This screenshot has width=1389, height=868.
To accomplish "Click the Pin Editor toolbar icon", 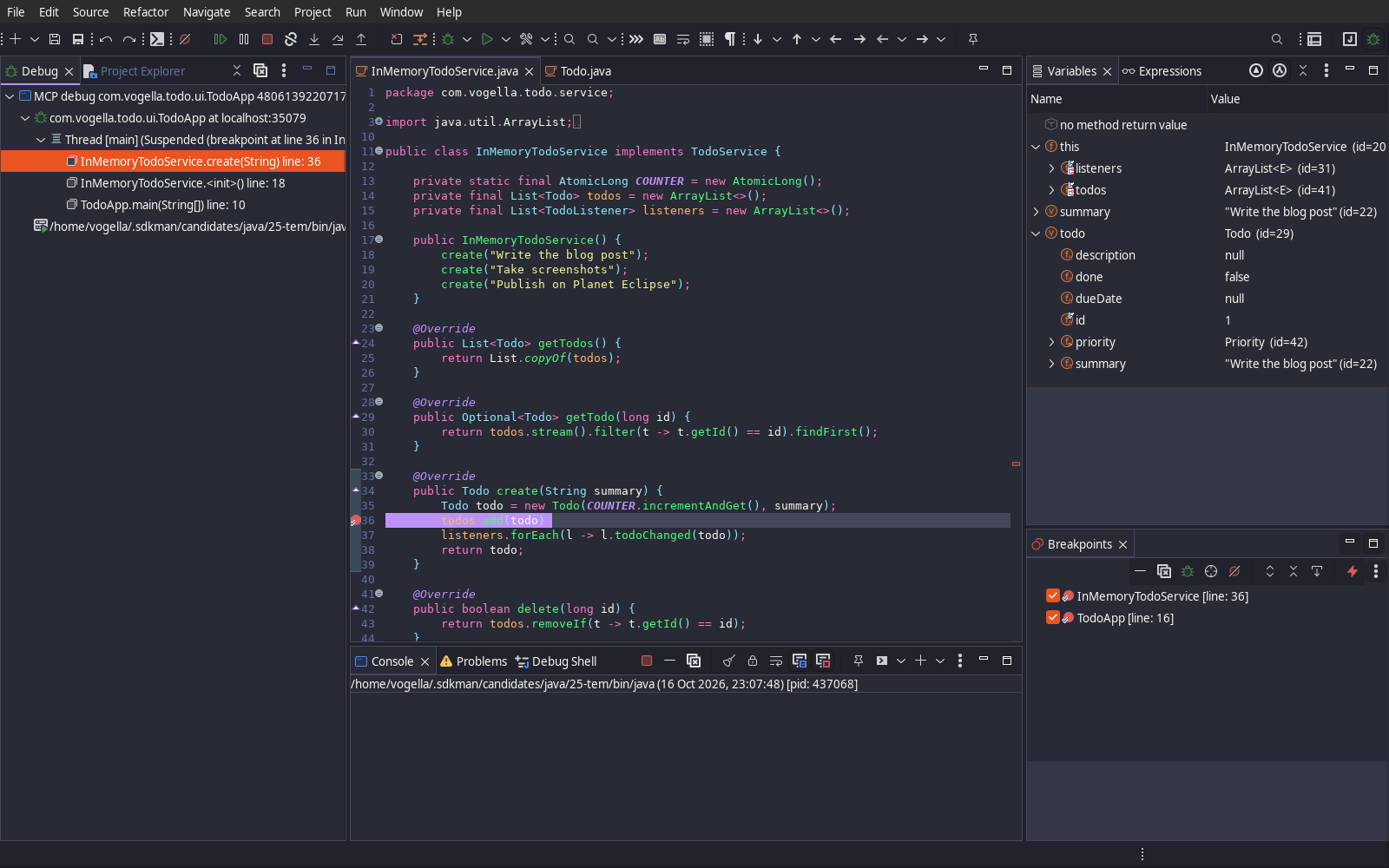I will [972, 39].
